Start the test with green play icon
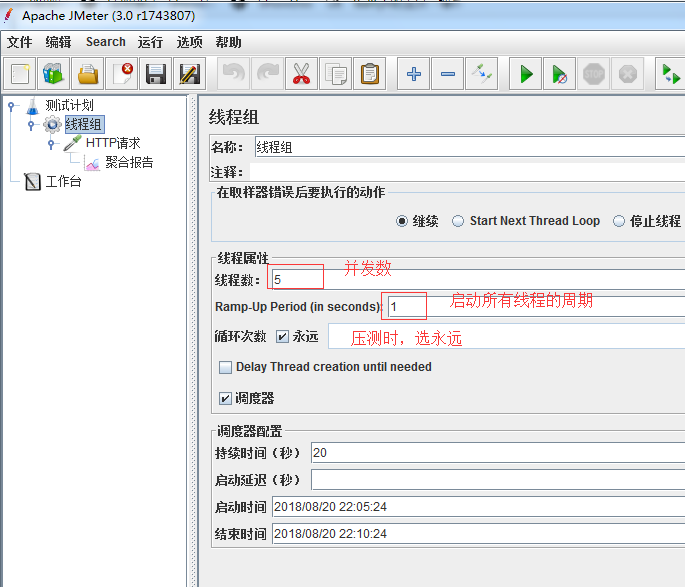The width and height of the screenshot is (685, 587). (x=526, y=74)
